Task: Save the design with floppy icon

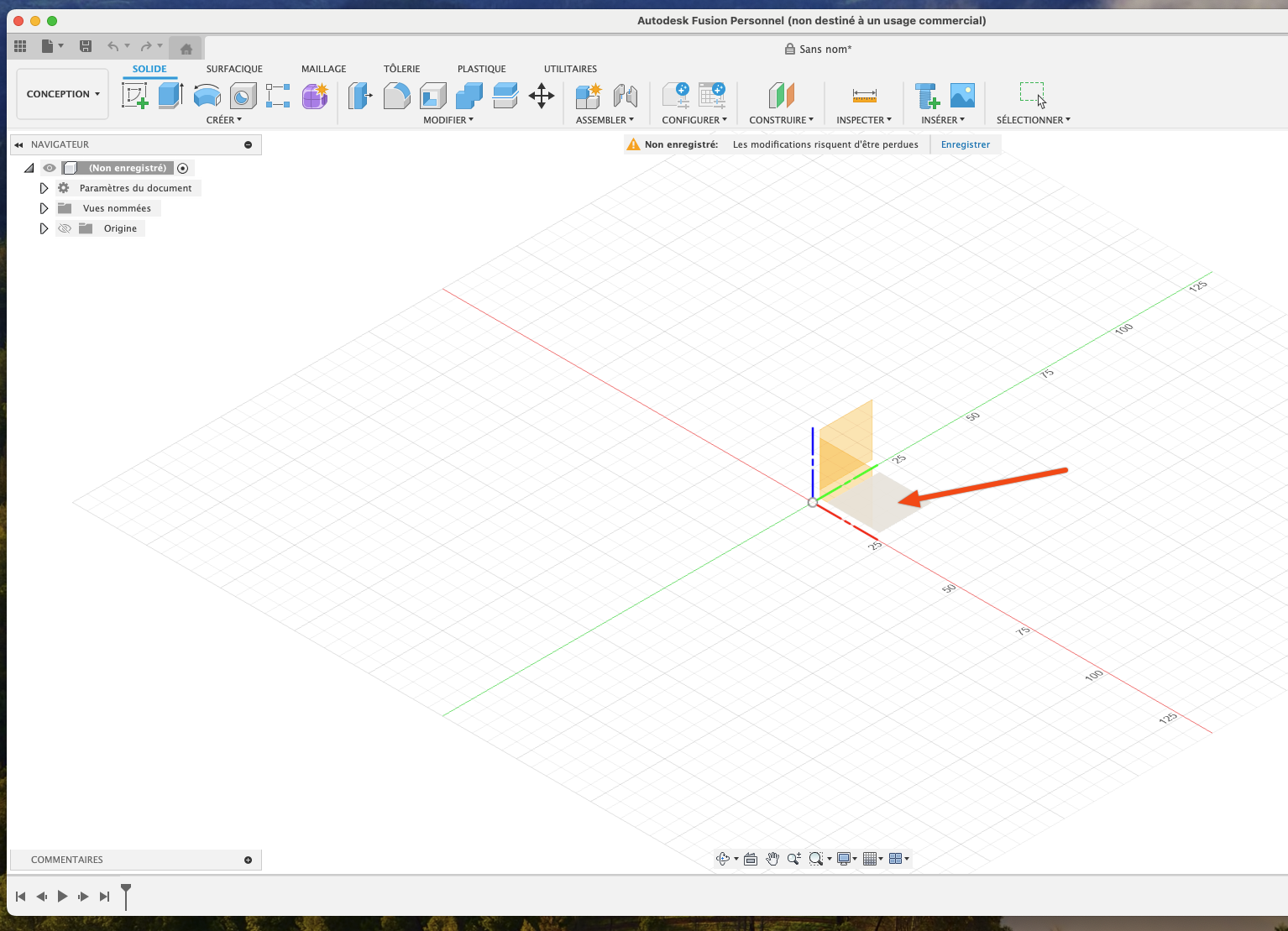Action: [85, 46]
